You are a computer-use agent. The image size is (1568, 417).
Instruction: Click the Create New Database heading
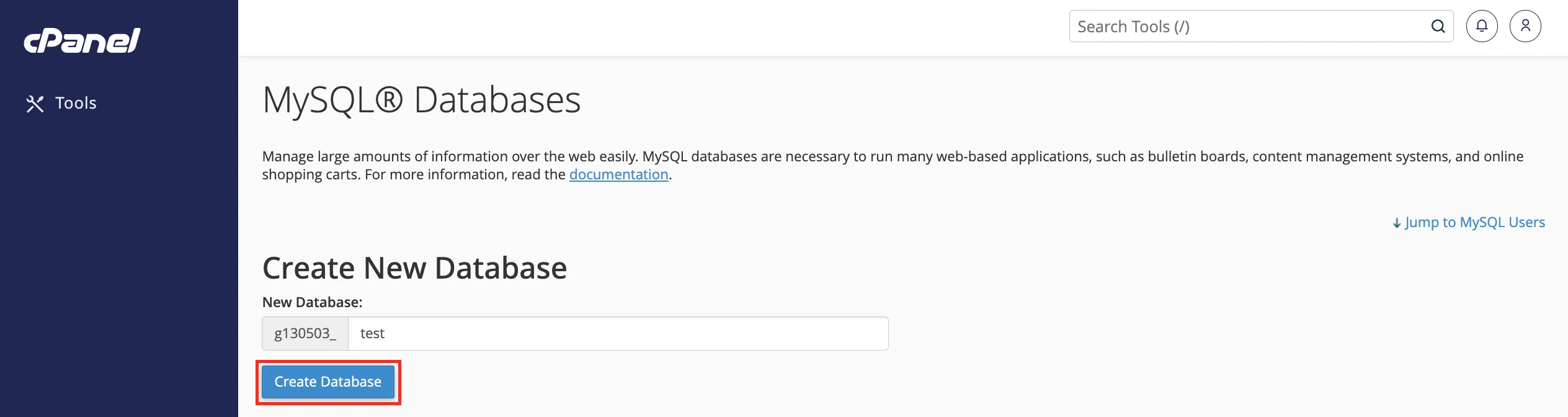click(414, 268)
